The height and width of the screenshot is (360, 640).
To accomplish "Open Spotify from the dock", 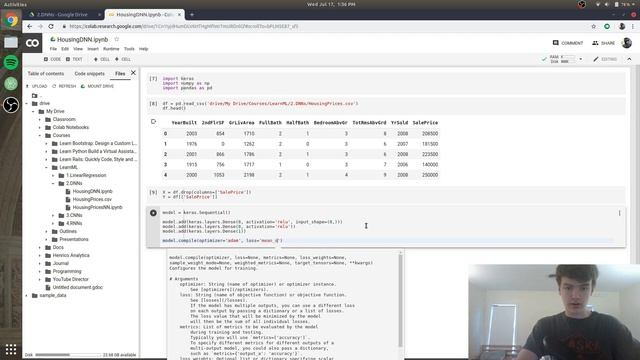I will pos(11,62).
